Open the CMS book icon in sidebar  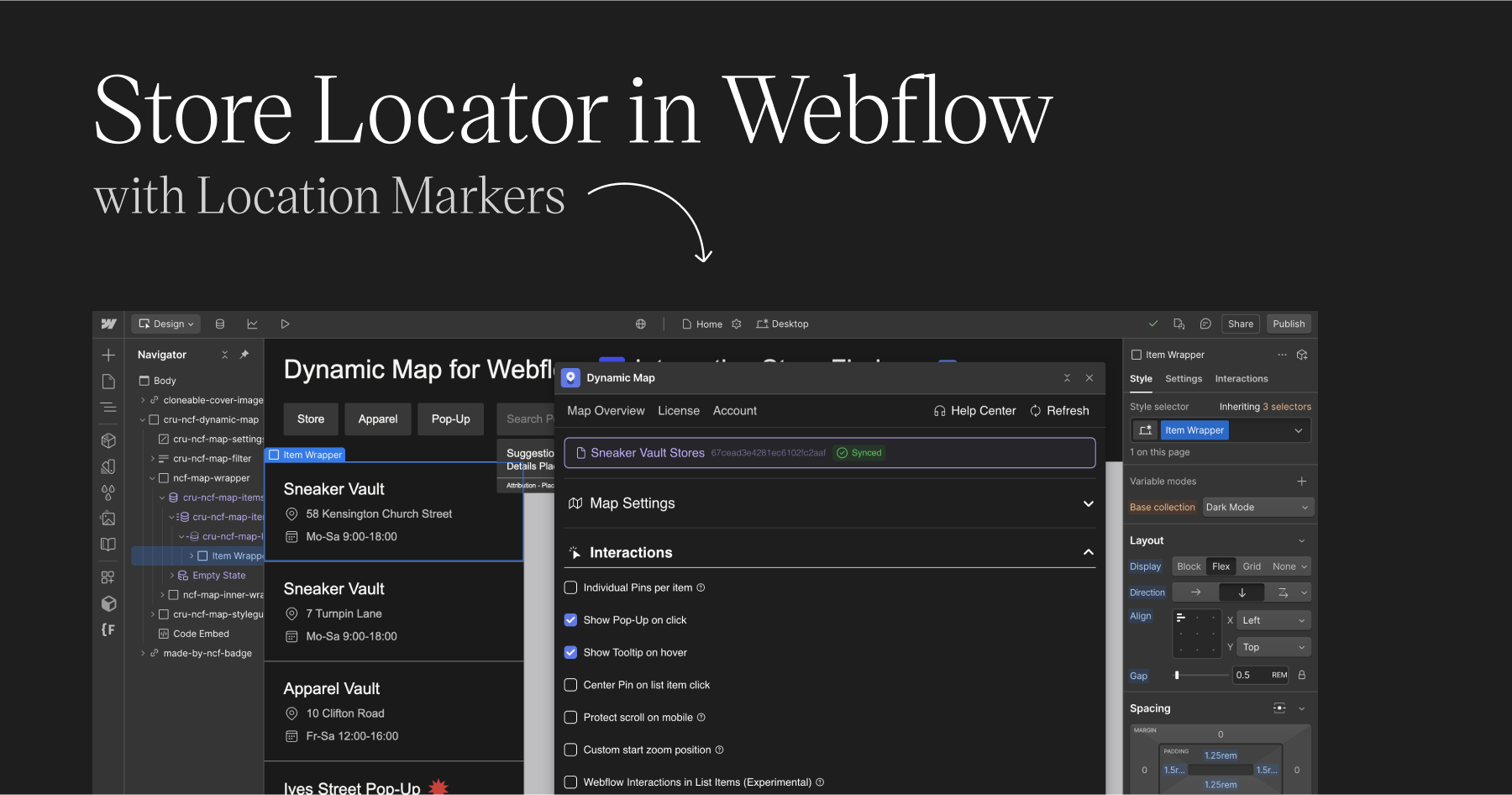[x=108, y=545]
